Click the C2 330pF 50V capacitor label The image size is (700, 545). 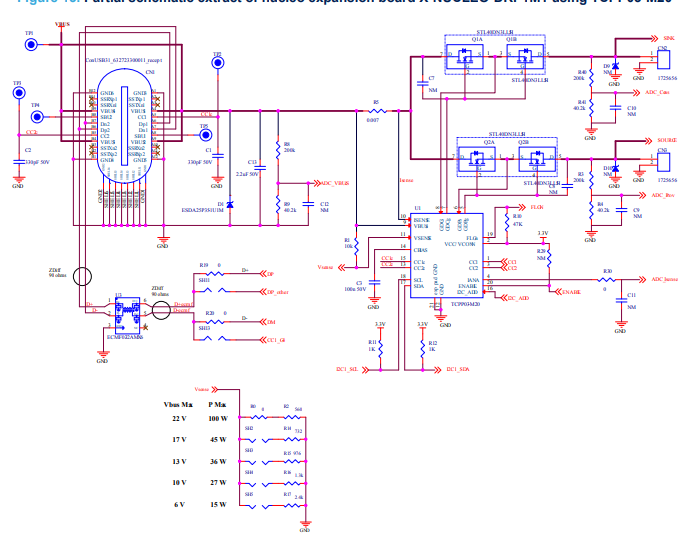37,157
